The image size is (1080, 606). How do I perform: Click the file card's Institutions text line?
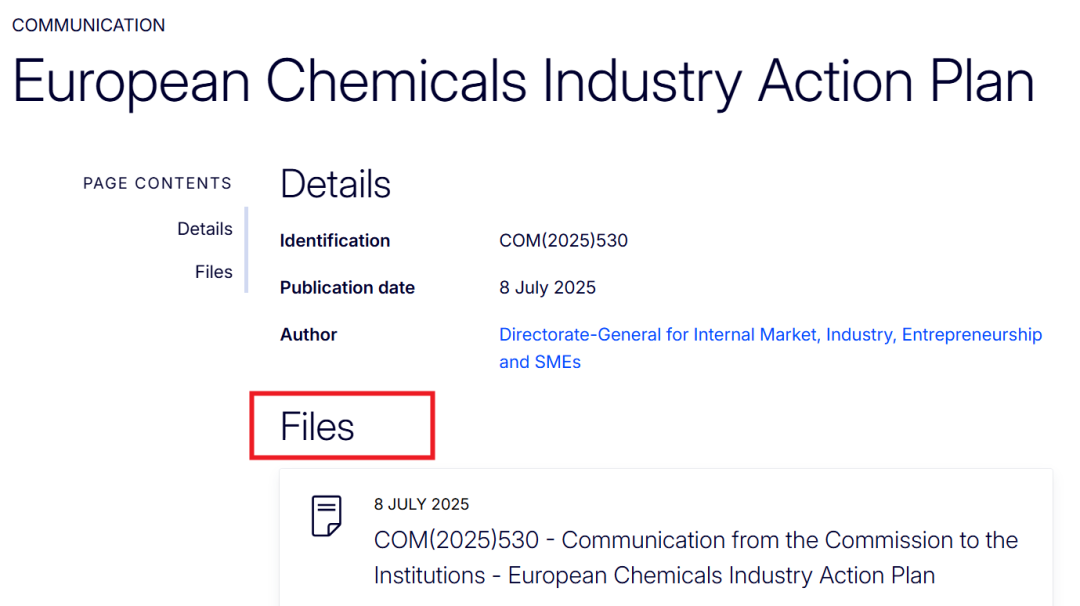pos(654,576)
